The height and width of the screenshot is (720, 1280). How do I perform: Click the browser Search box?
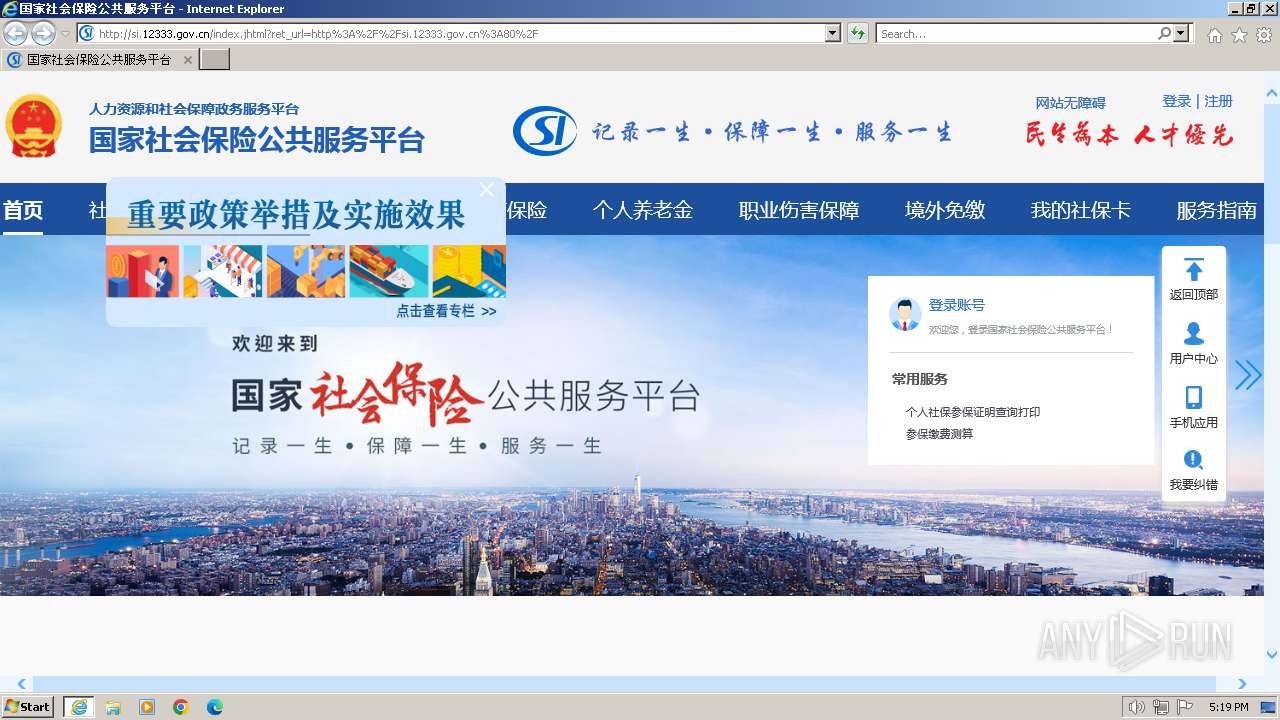coord(1017,33)
